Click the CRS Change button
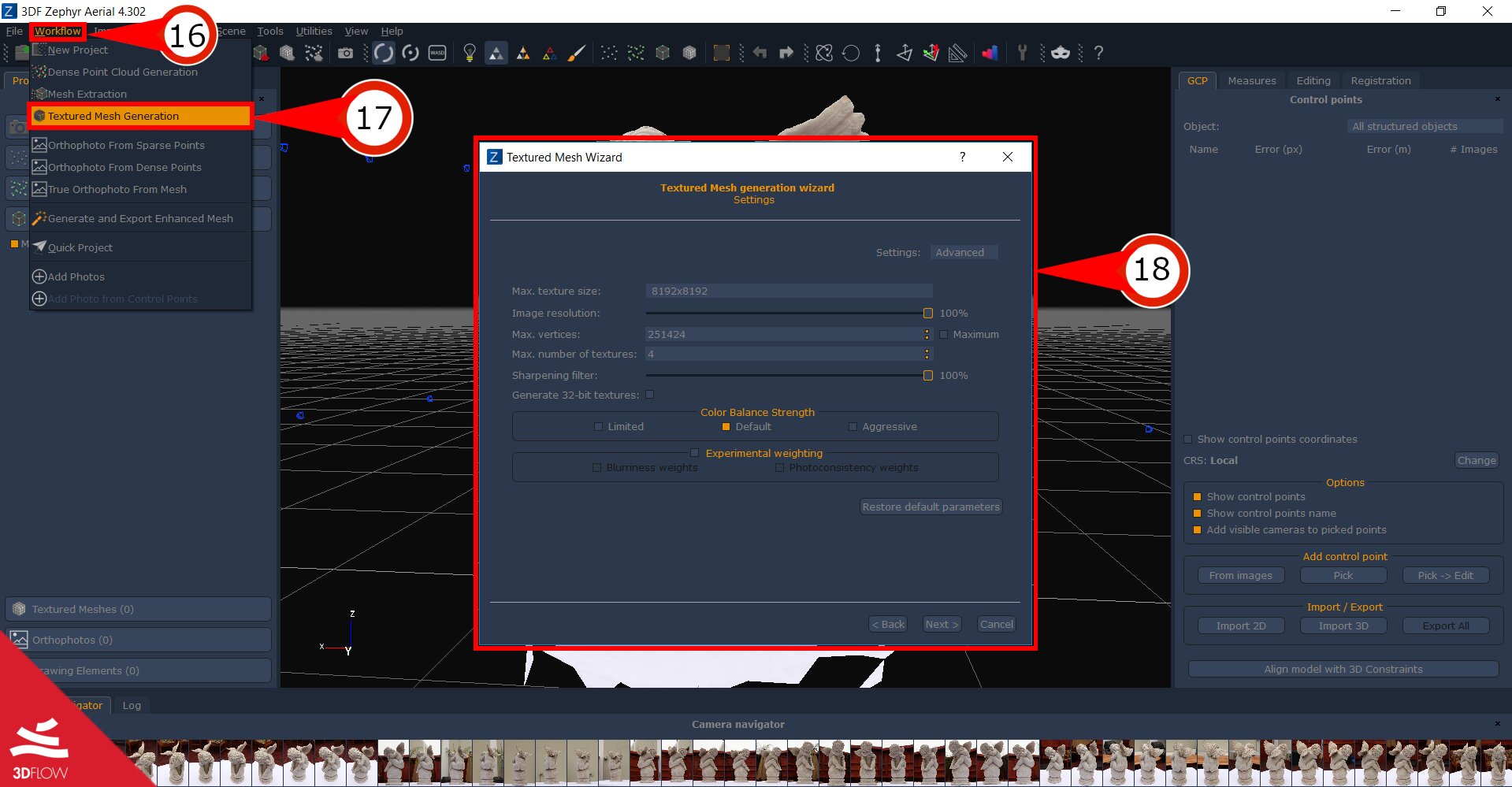This screenshot has width=1512, height=787. 1476,460
